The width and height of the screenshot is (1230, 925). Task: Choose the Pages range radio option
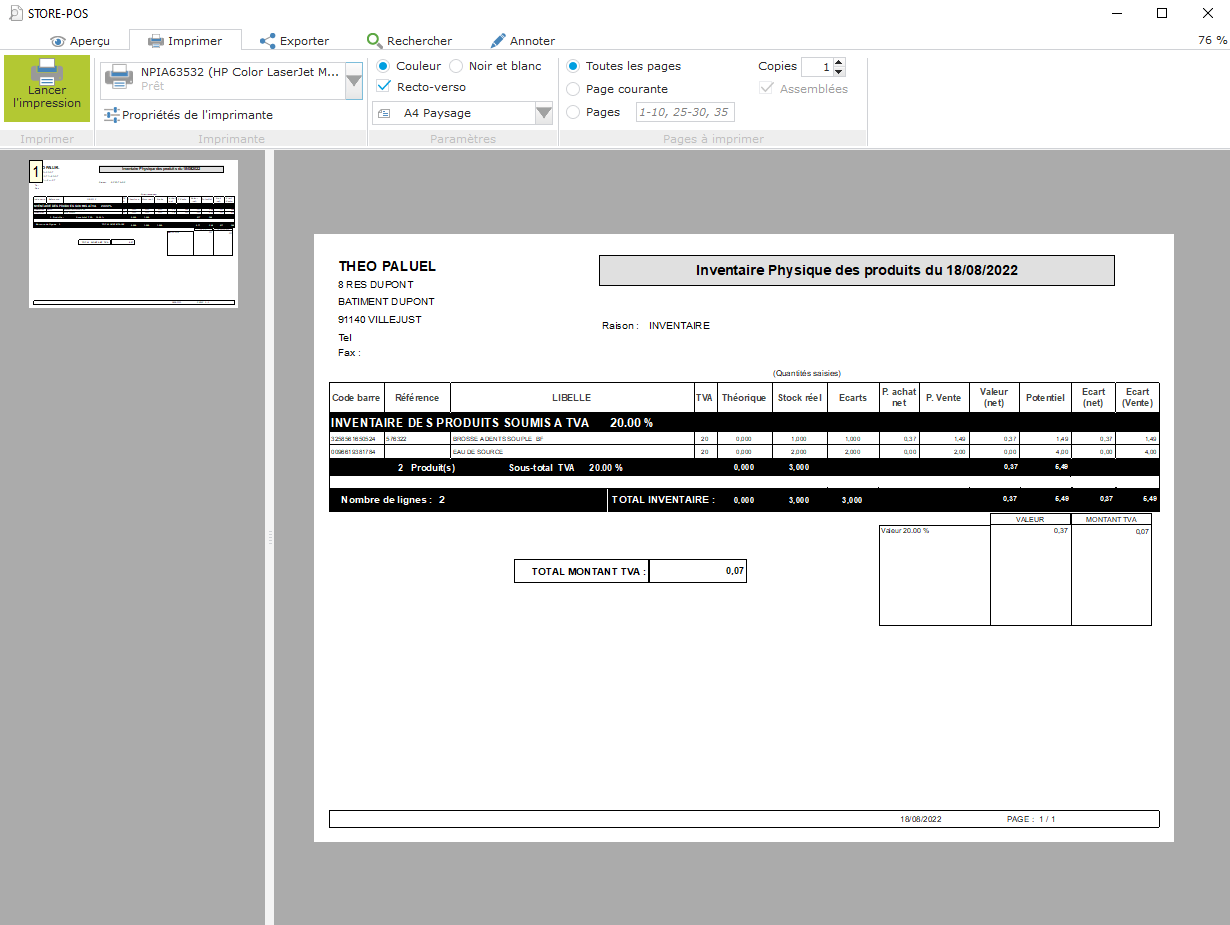click(x=573, y=112)
